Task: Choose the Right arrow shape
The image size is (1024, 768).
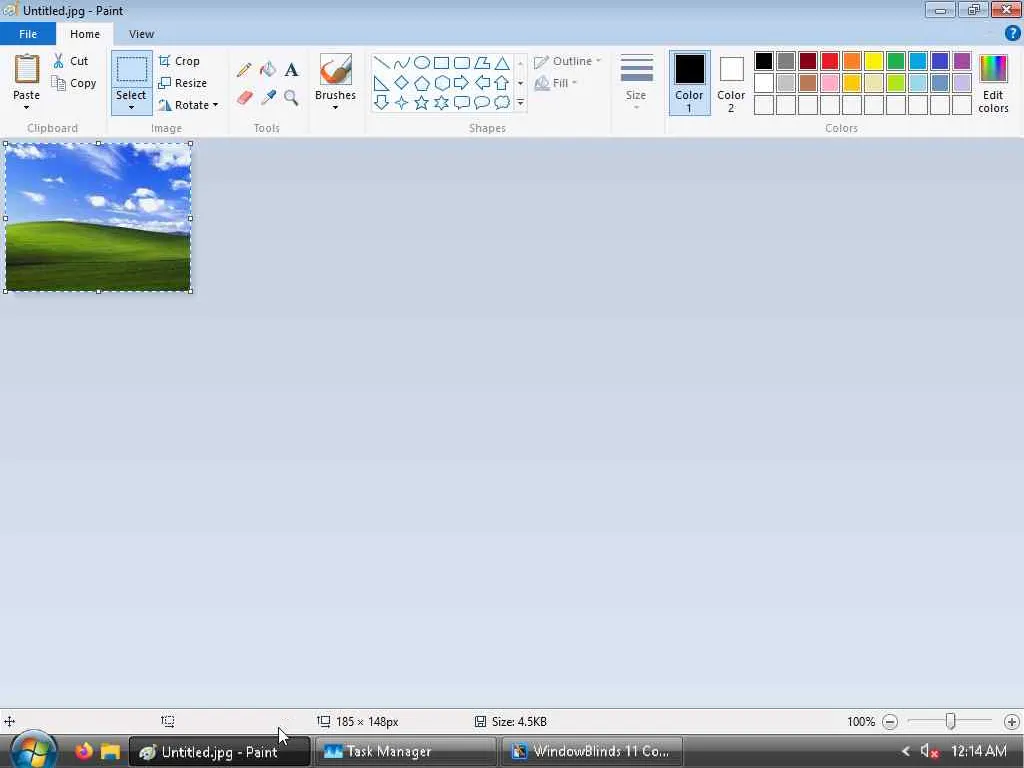Action: 462,83
